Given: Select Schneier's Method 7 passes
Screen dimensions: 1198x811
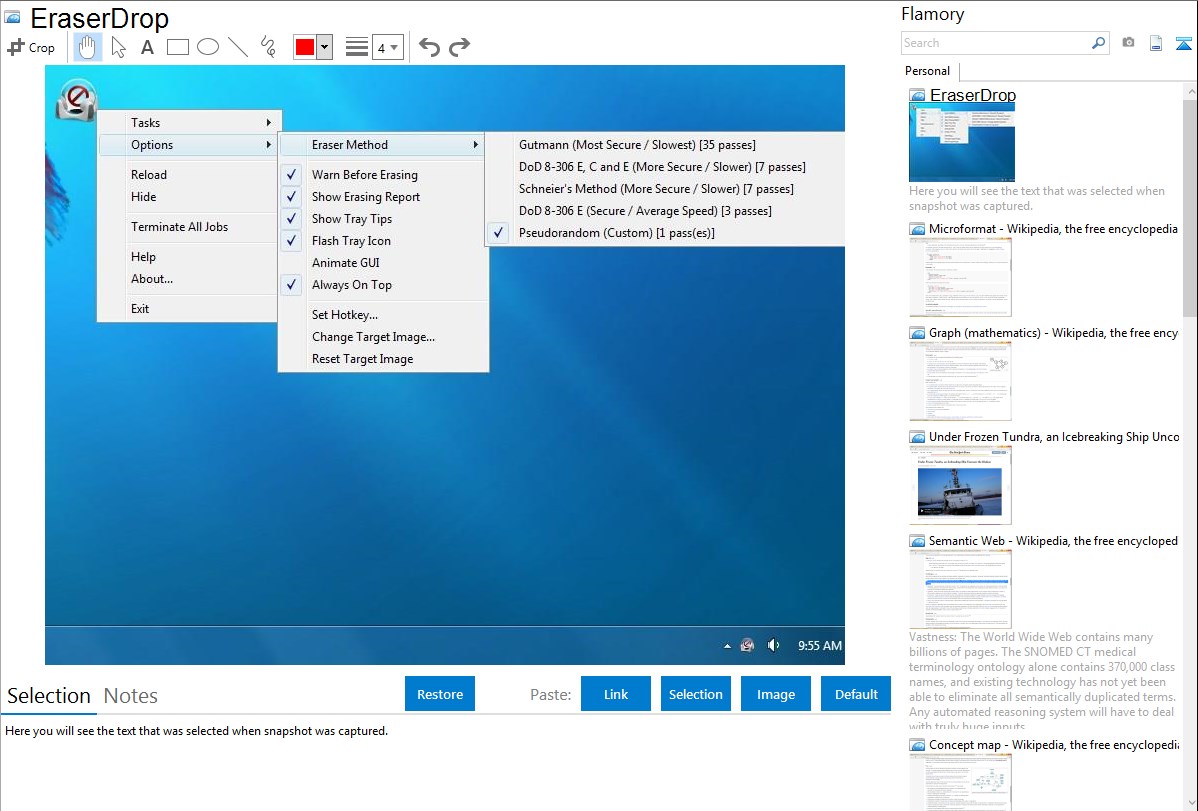Looking at the screenshot, I should click(665, 189).
